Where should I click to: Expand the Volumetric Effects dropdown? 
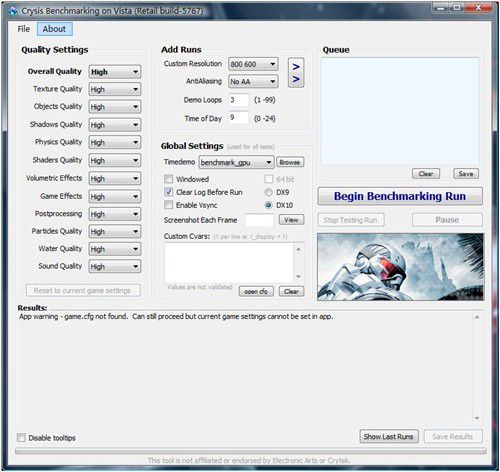pos(115,178)
